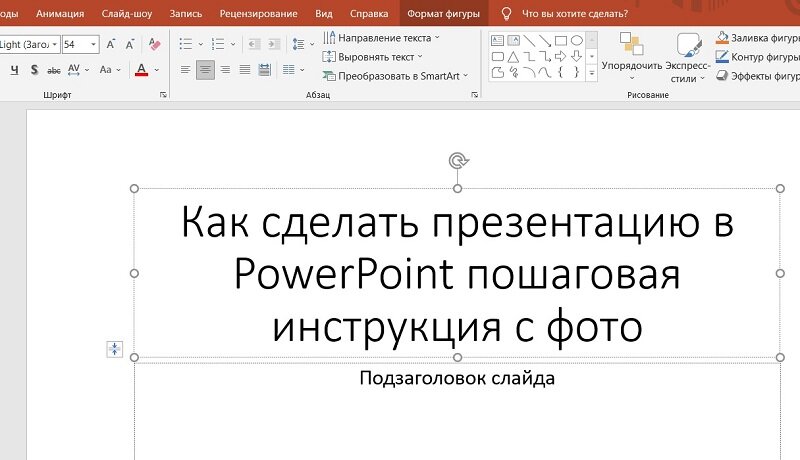Click the Change Case Aa icon
Screen dimensions: 800x460
click(x=105, y=69)
